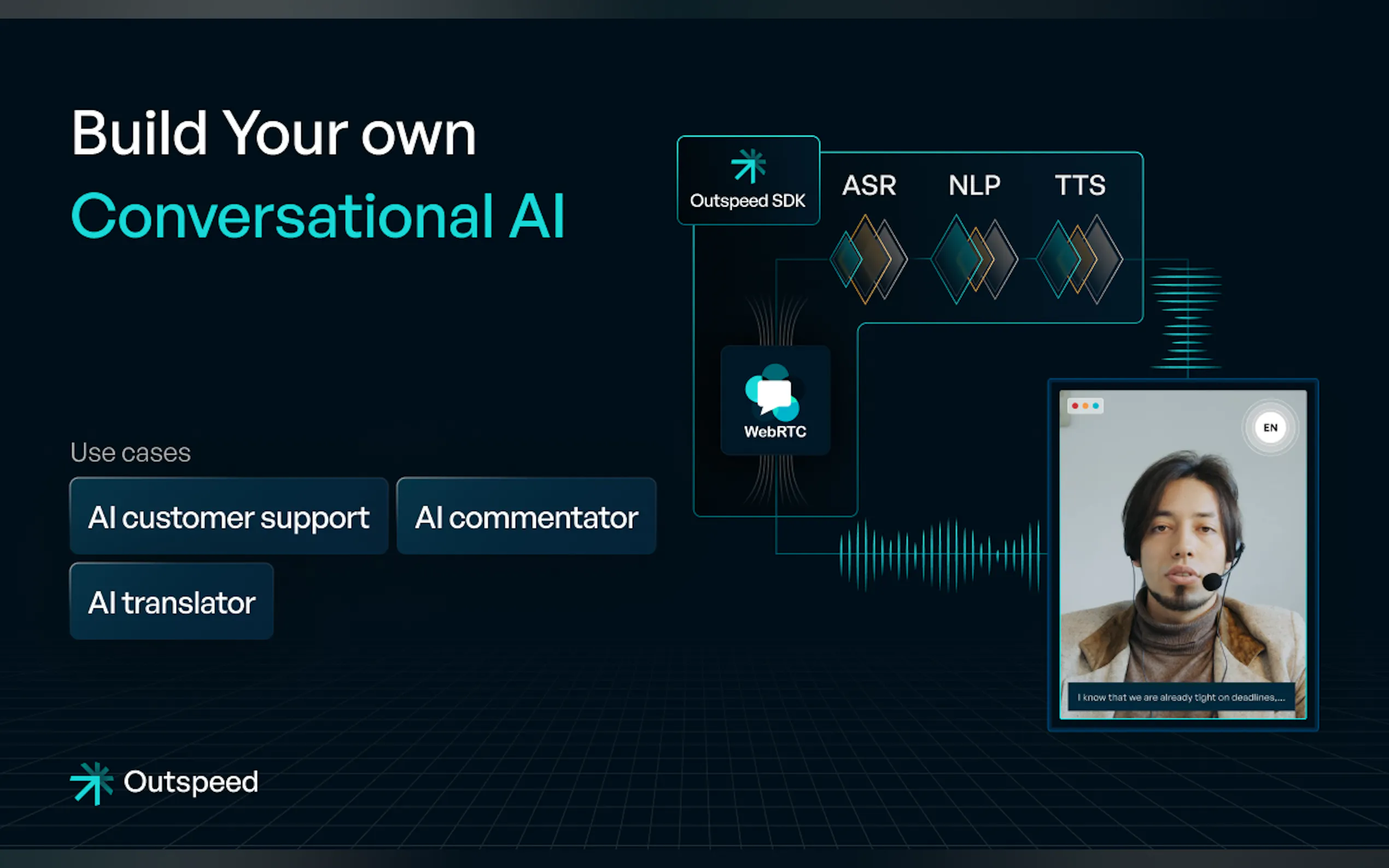Click the Outspeed logo at bottom left
Image resolution: width=1389 pixels, height=868 pixels.
coord(164,783)
